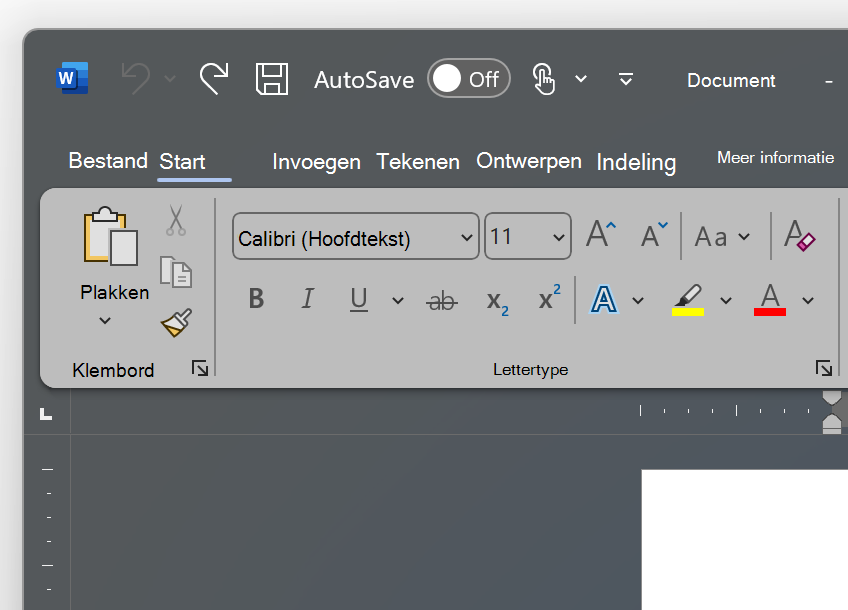
Task: Click the Touch/Mouse mode hand icon
Action: [544, 79]
